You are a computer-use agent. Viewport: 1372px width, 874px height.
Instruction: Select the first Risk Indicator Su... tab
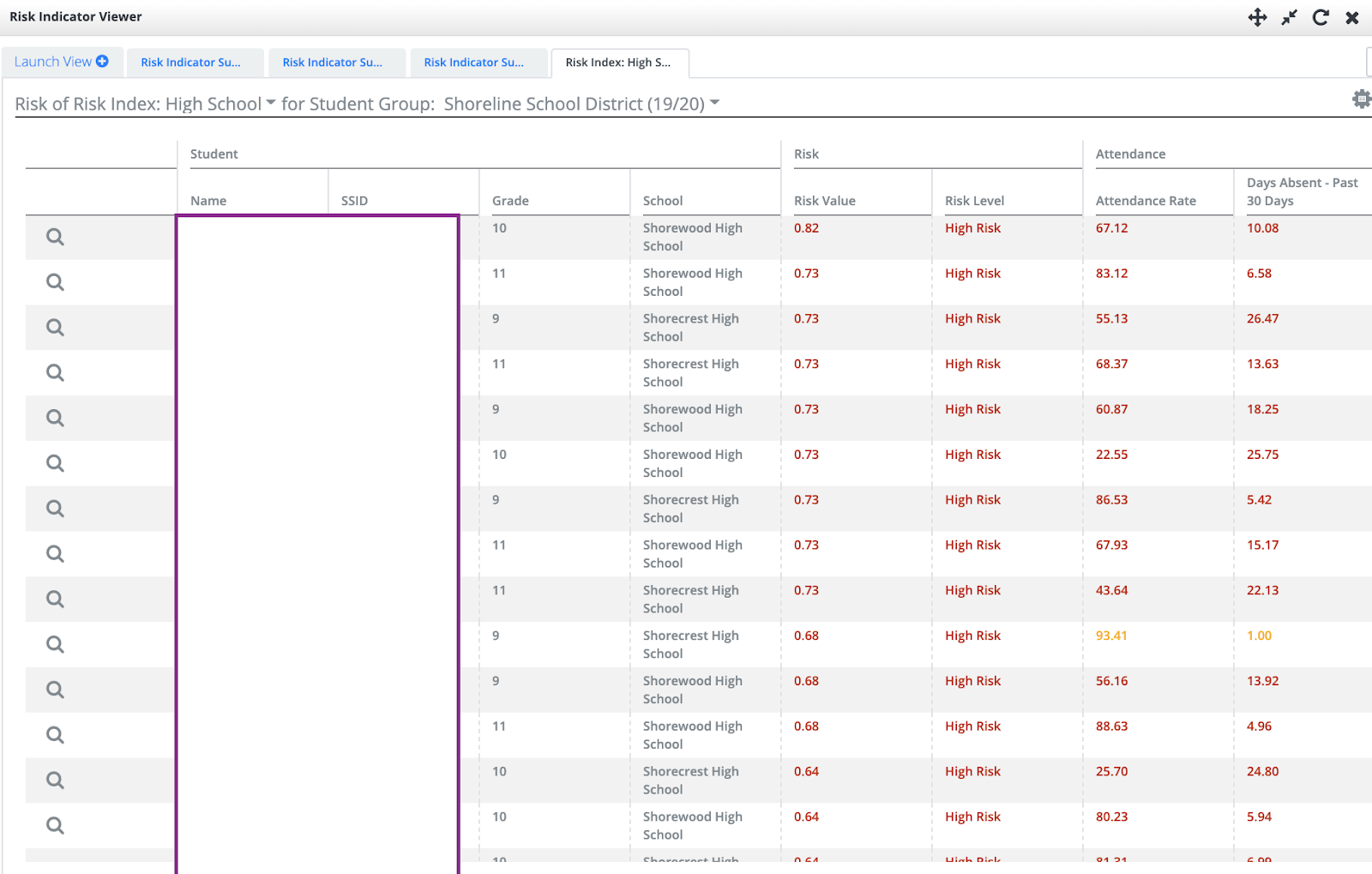(195, 62)
